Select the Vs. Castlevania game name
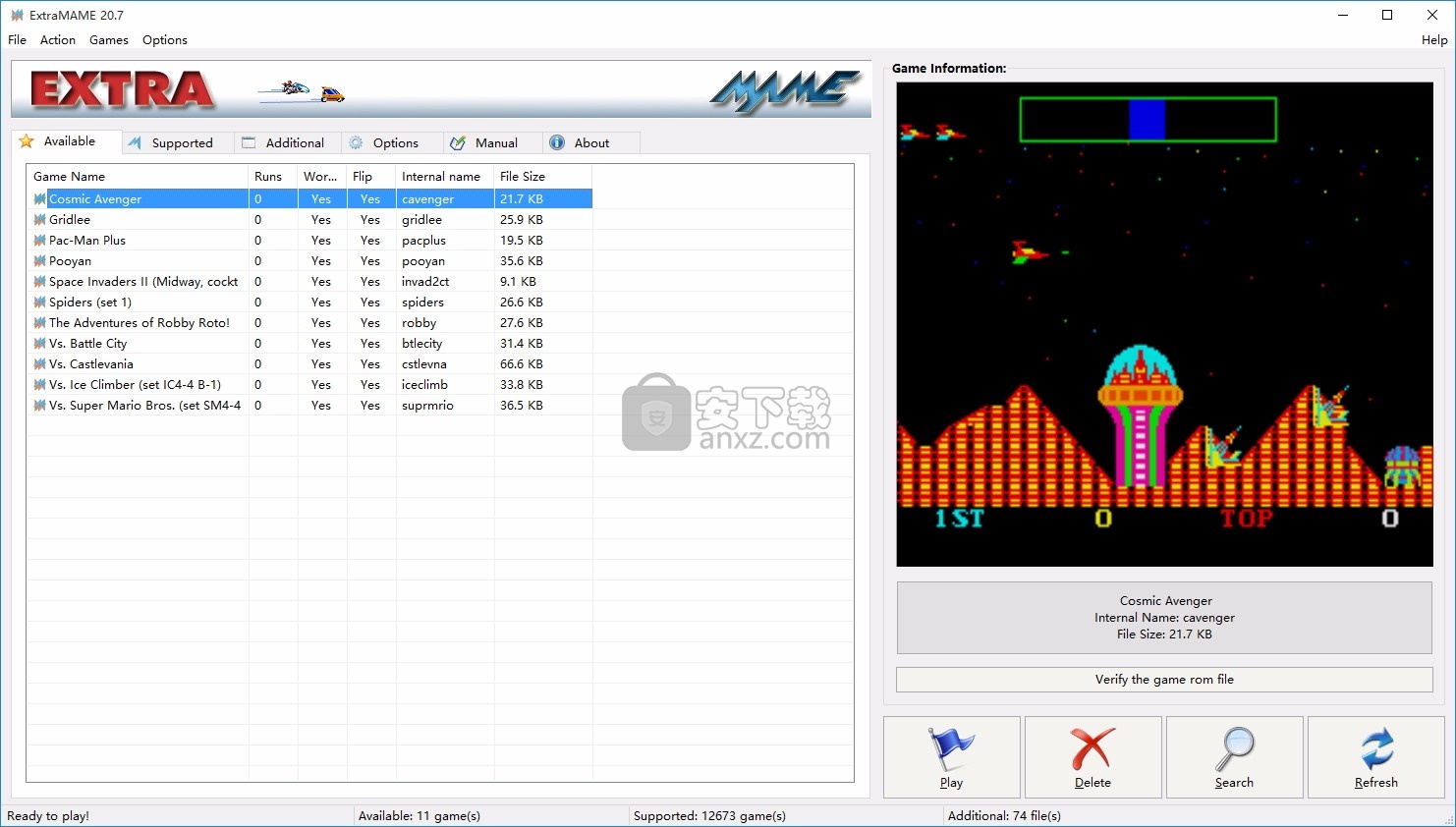Viewport: 1456px width, 827px height. coord(91,364)
